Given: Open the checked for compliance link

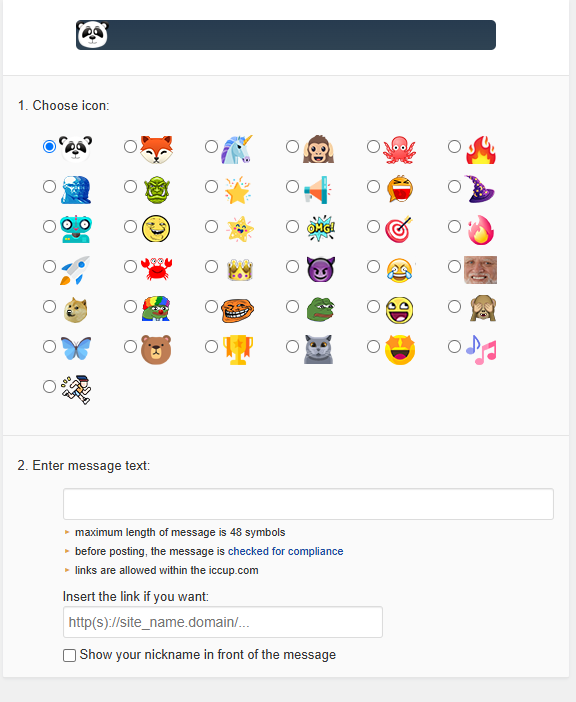Looking at the screenshot, I should [286, 551].
